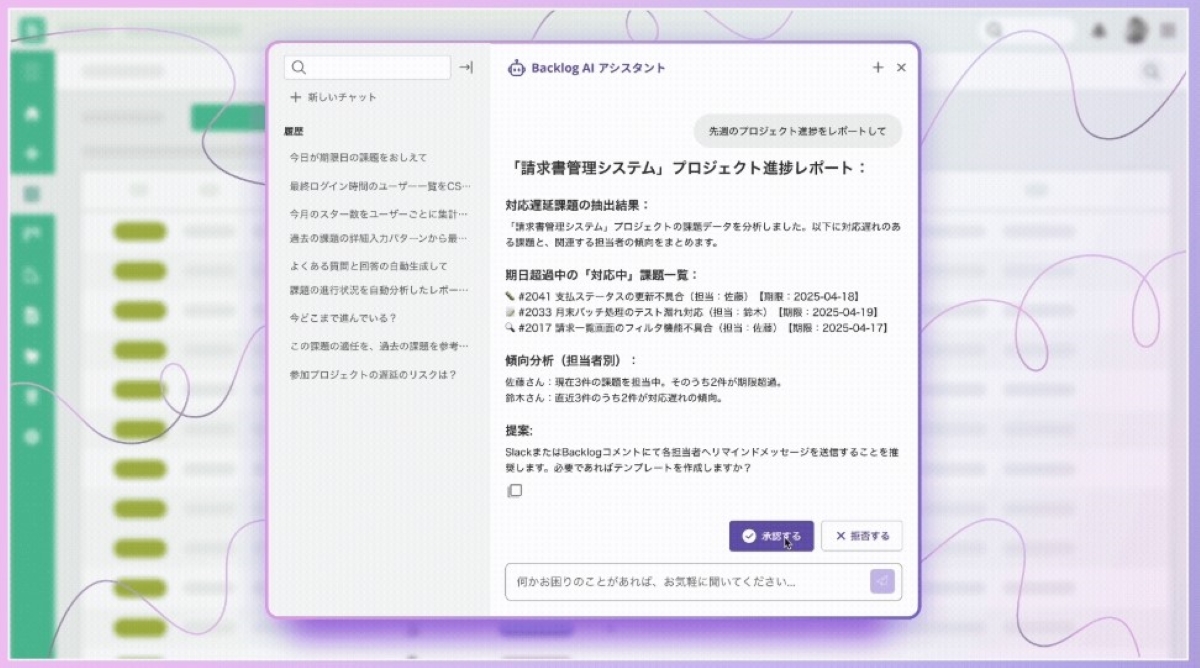Collapse the chat history sidebar with the arrow icon
The width and height of the screenshot is (1200, 668).
(x=466, y=68)
